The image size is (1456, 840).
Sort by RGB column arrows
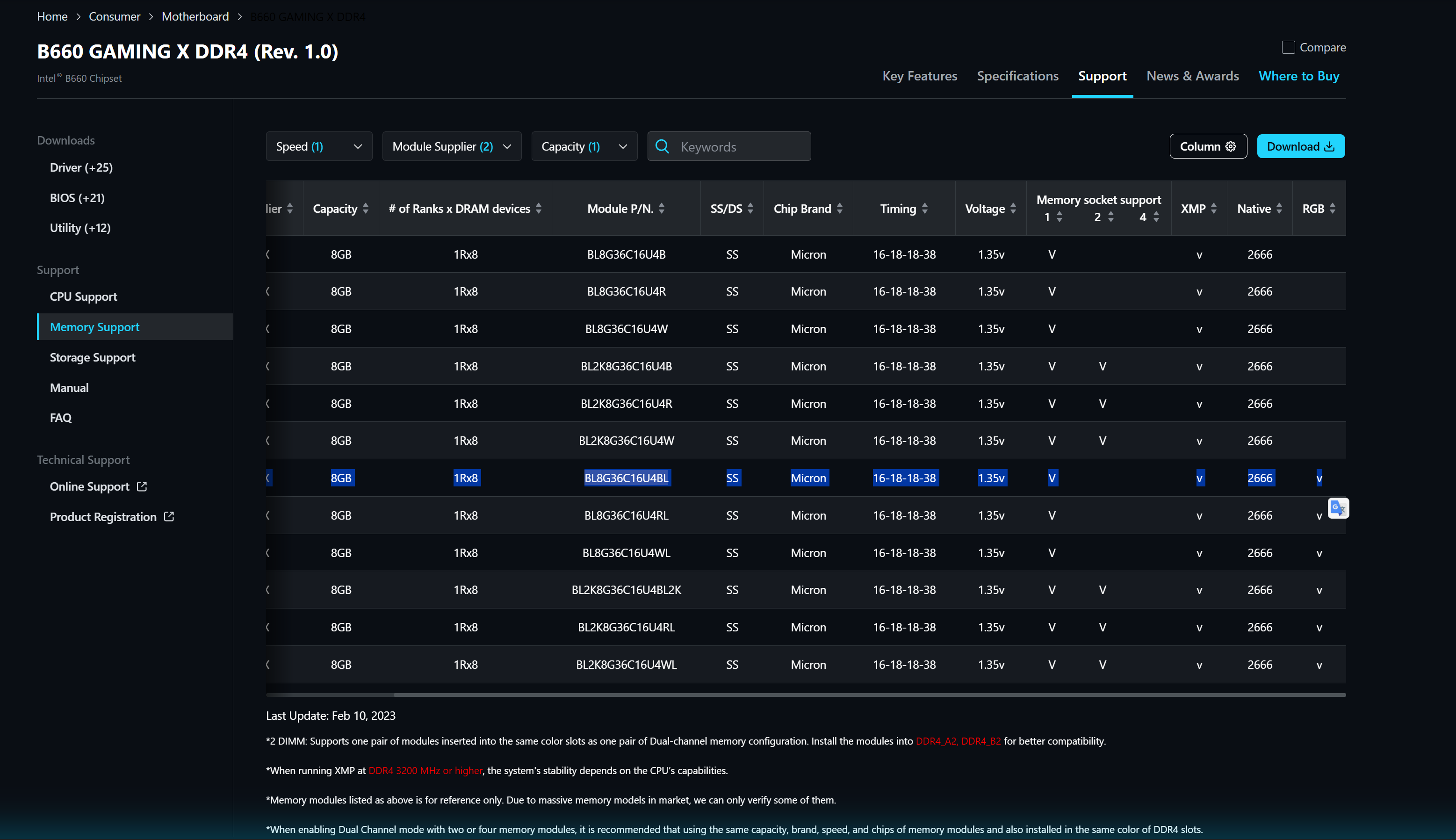click(1333, 209)
